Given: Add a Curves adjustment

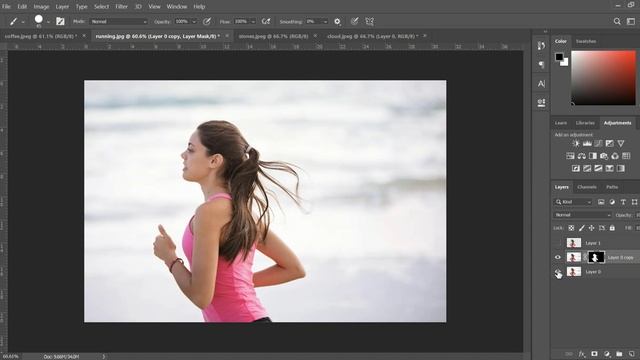Looking at the screenshot, I should click(598, 144).
